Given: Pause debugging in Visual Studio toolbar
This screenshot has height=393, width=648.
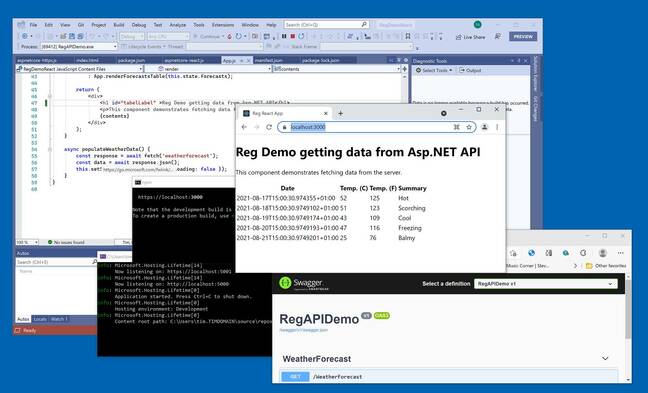Looking at the screenshot, I should click(284, 36).
